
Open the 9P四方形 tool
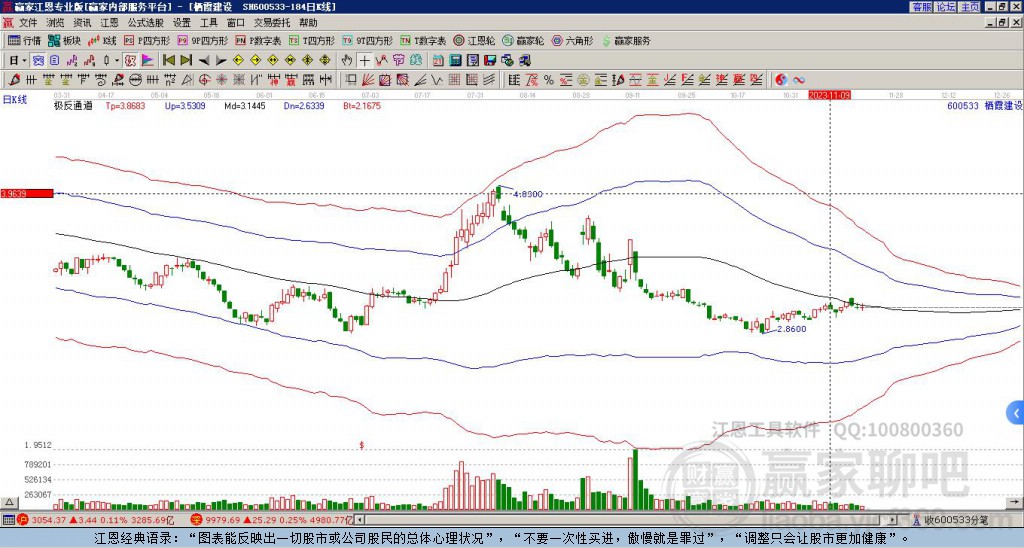pos(202,40)
